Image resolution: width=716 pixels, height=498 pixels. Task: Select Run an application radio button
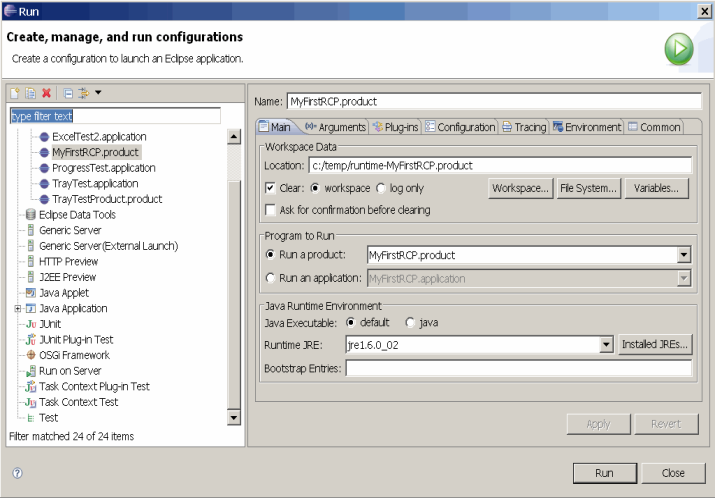pyautogui.click(x=270, y=278)
